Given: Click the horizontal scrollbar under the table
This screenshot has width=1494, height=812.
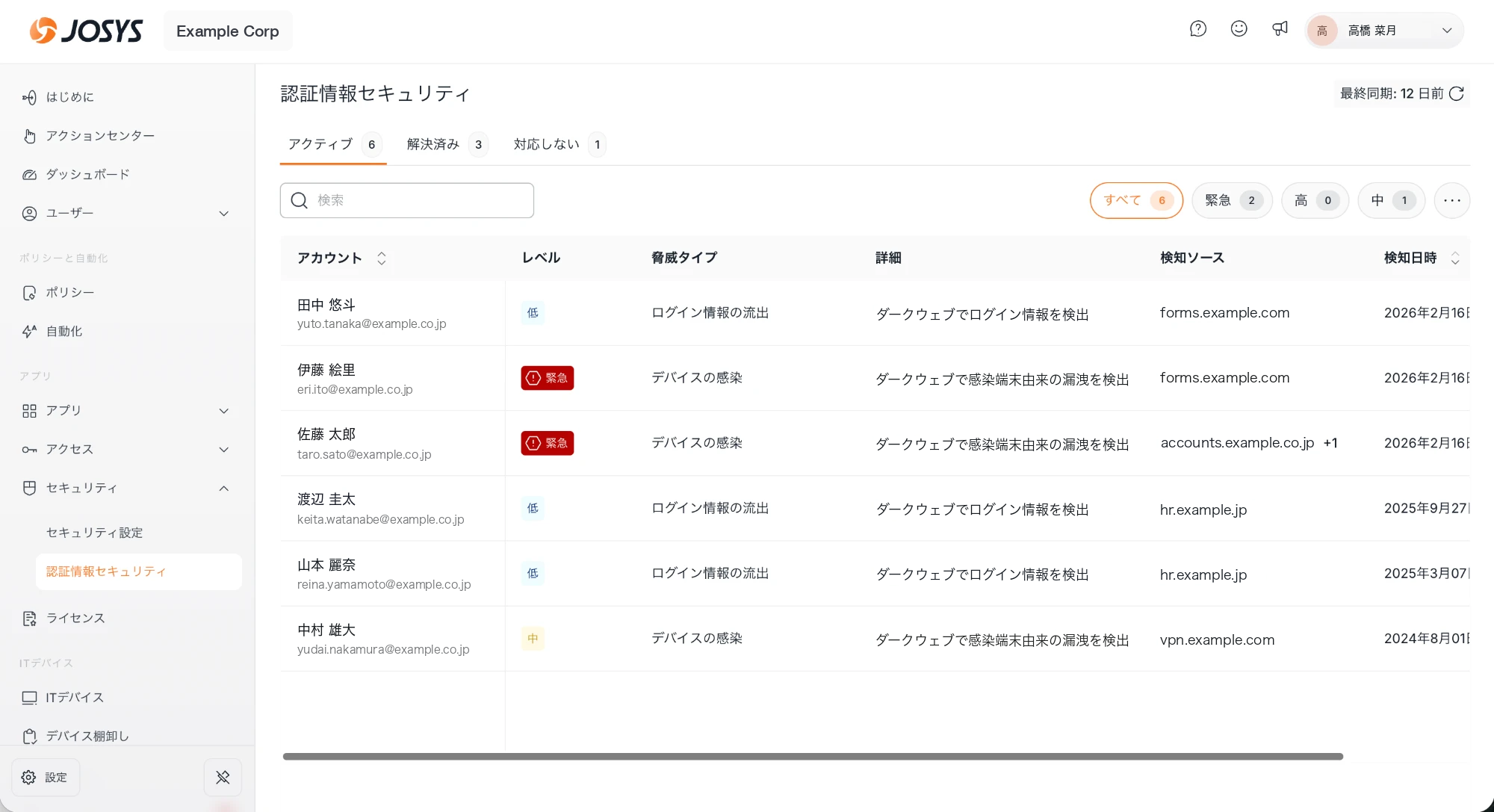Looking at the screenshot, I should tap(813, 757).
